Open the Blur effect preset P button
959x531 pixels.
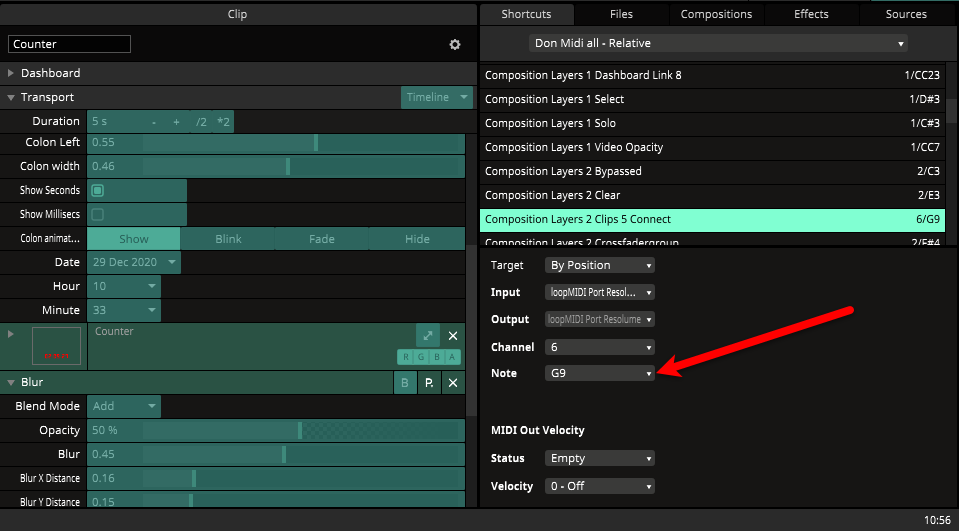pos(429,383)
